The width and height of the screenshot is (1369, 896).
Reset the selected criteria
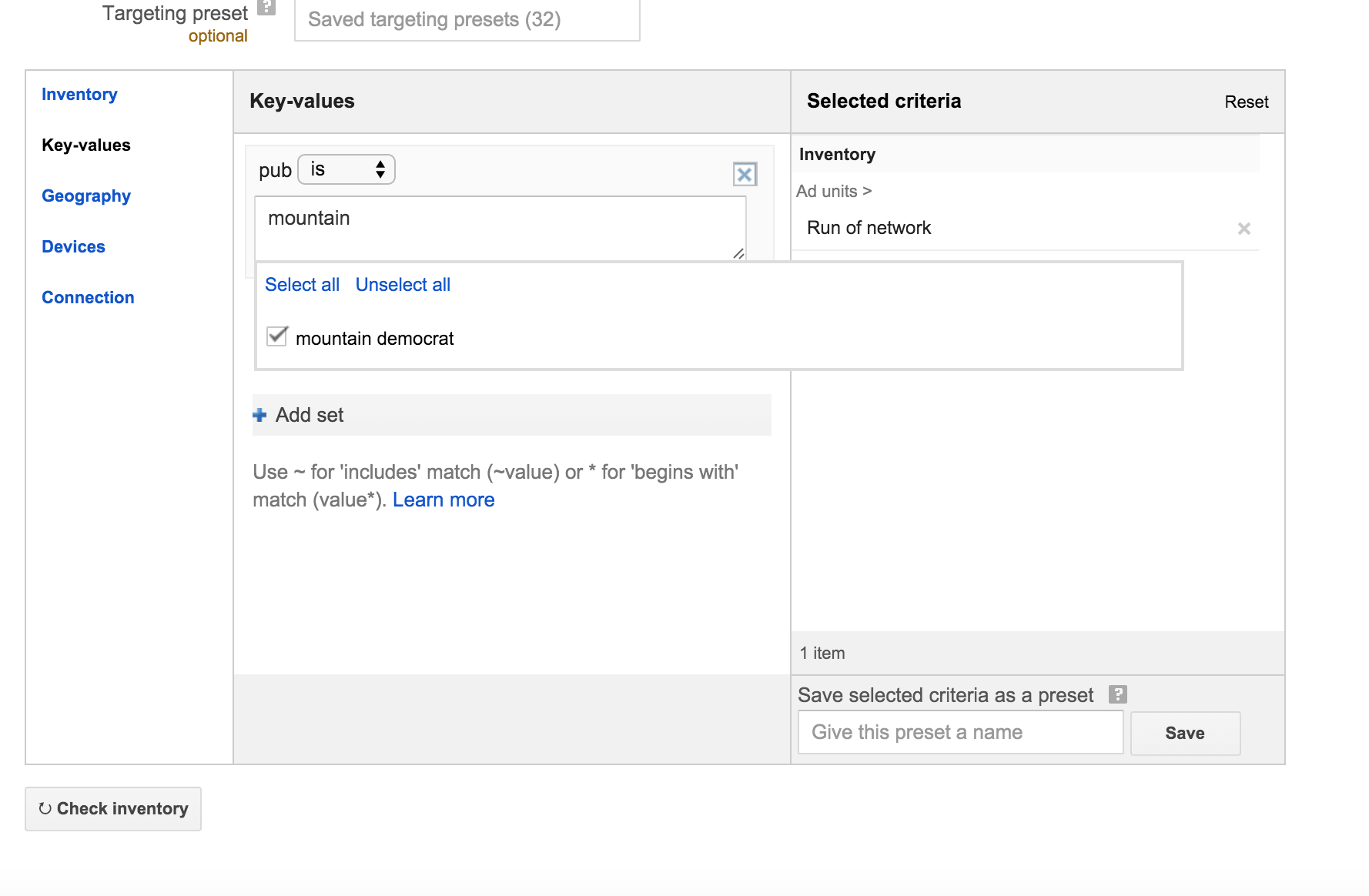coord(1246,102)
